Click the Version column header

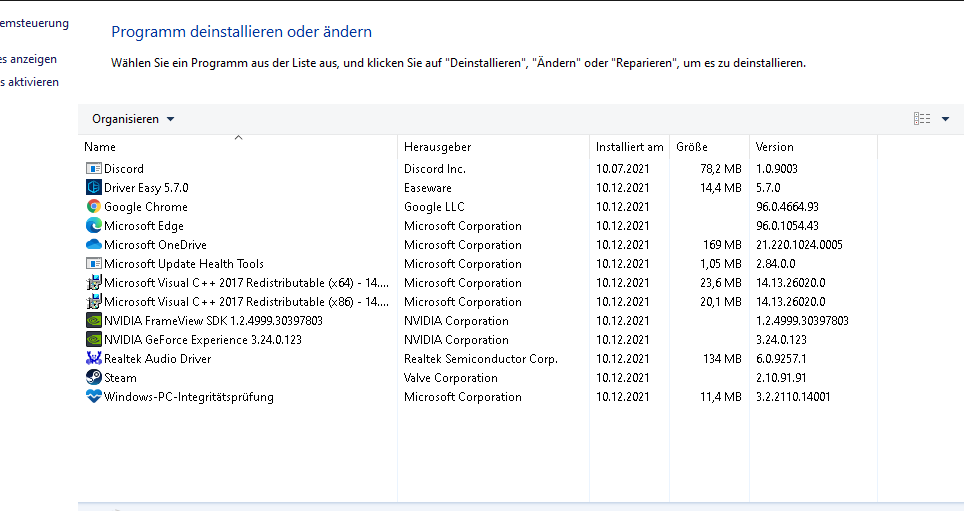(775, 147)
